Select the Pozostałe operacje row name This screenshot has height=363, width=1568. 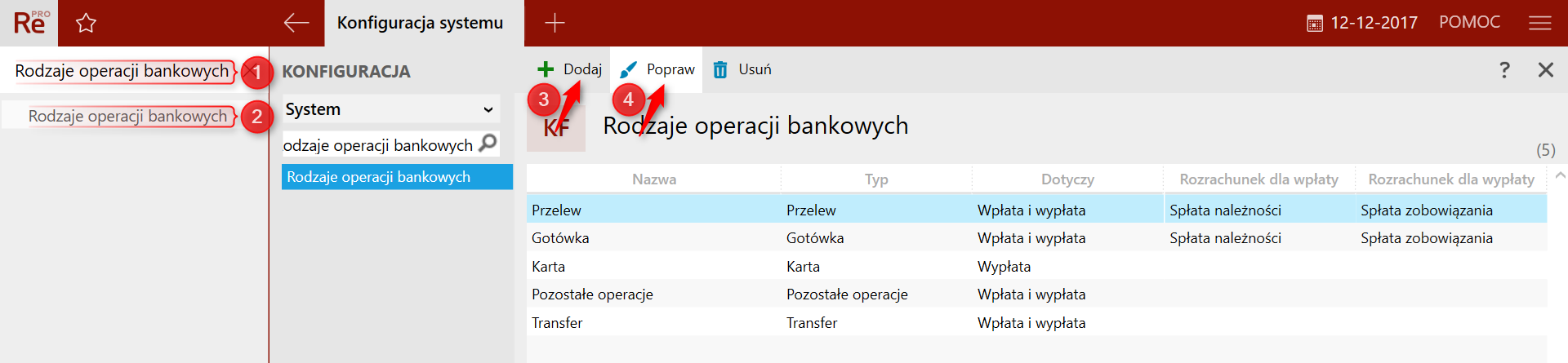592,294
